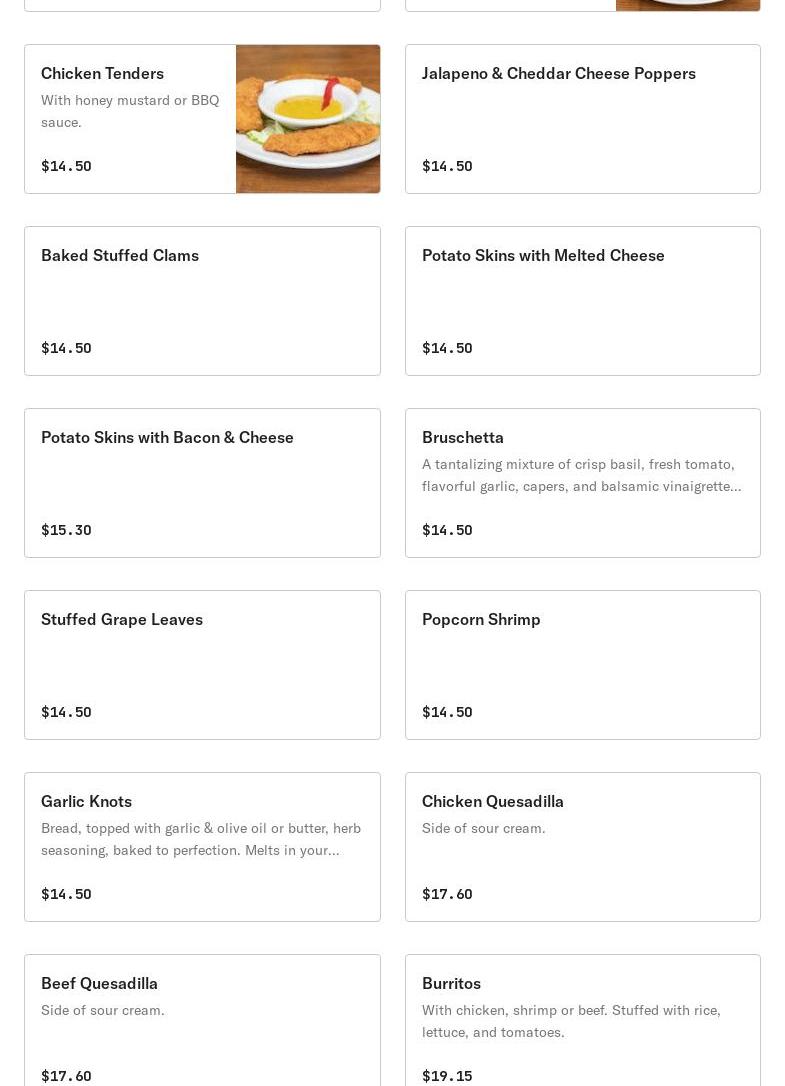
Task: Open the Popcorn Shrimp item
Action: [x=481, y=620]
